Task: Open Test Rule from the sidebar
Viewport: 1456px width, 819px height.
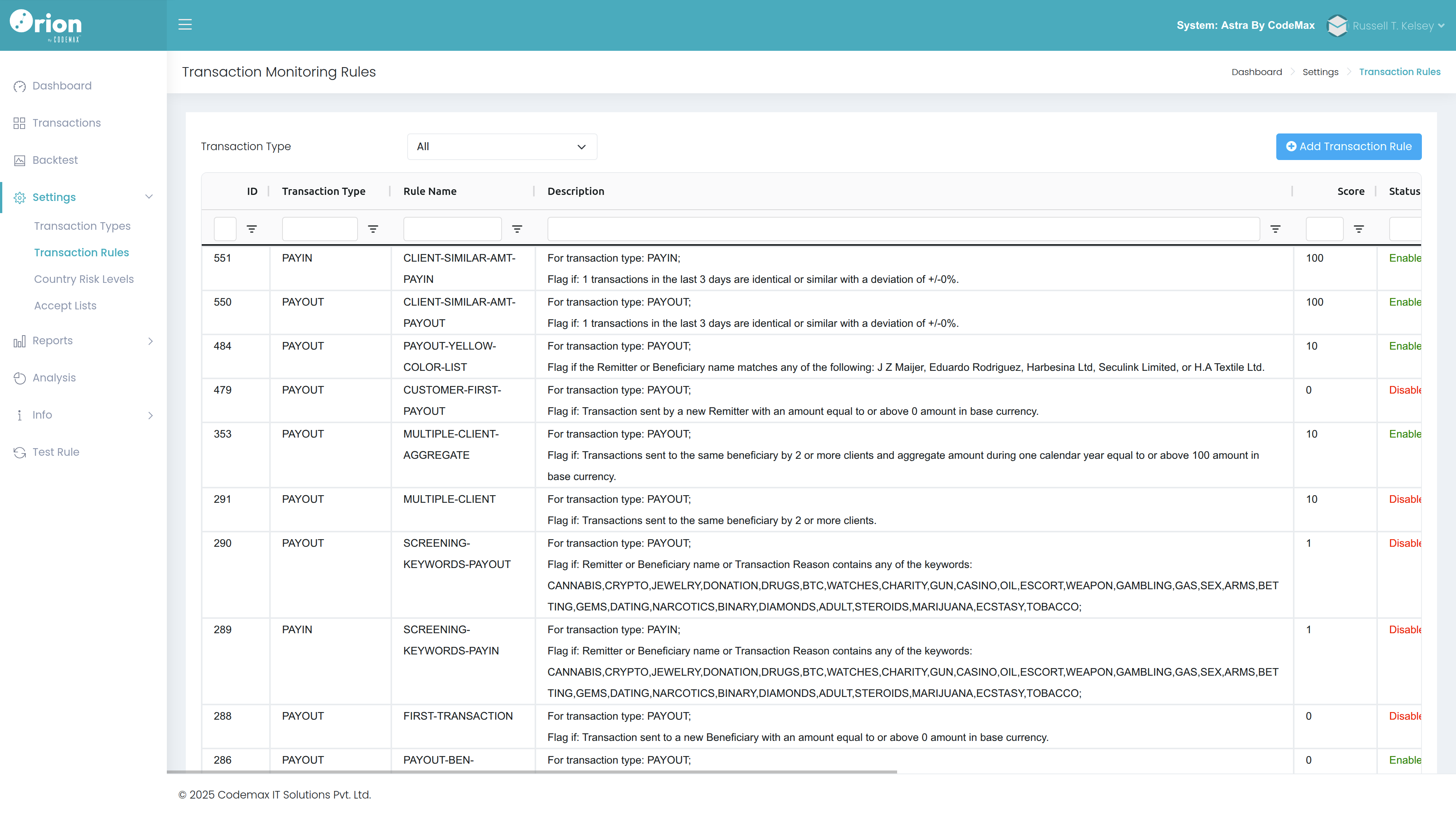Action: (56, 452)
